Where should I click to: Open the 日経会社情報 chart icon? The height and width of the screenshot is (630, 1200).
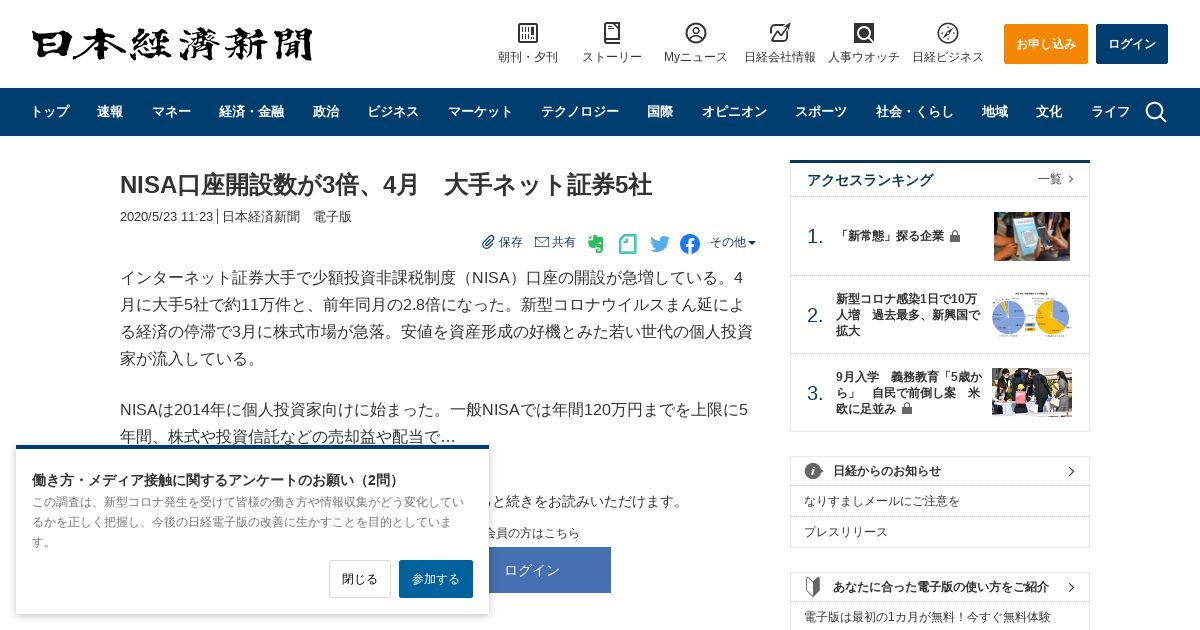[780, 33]
